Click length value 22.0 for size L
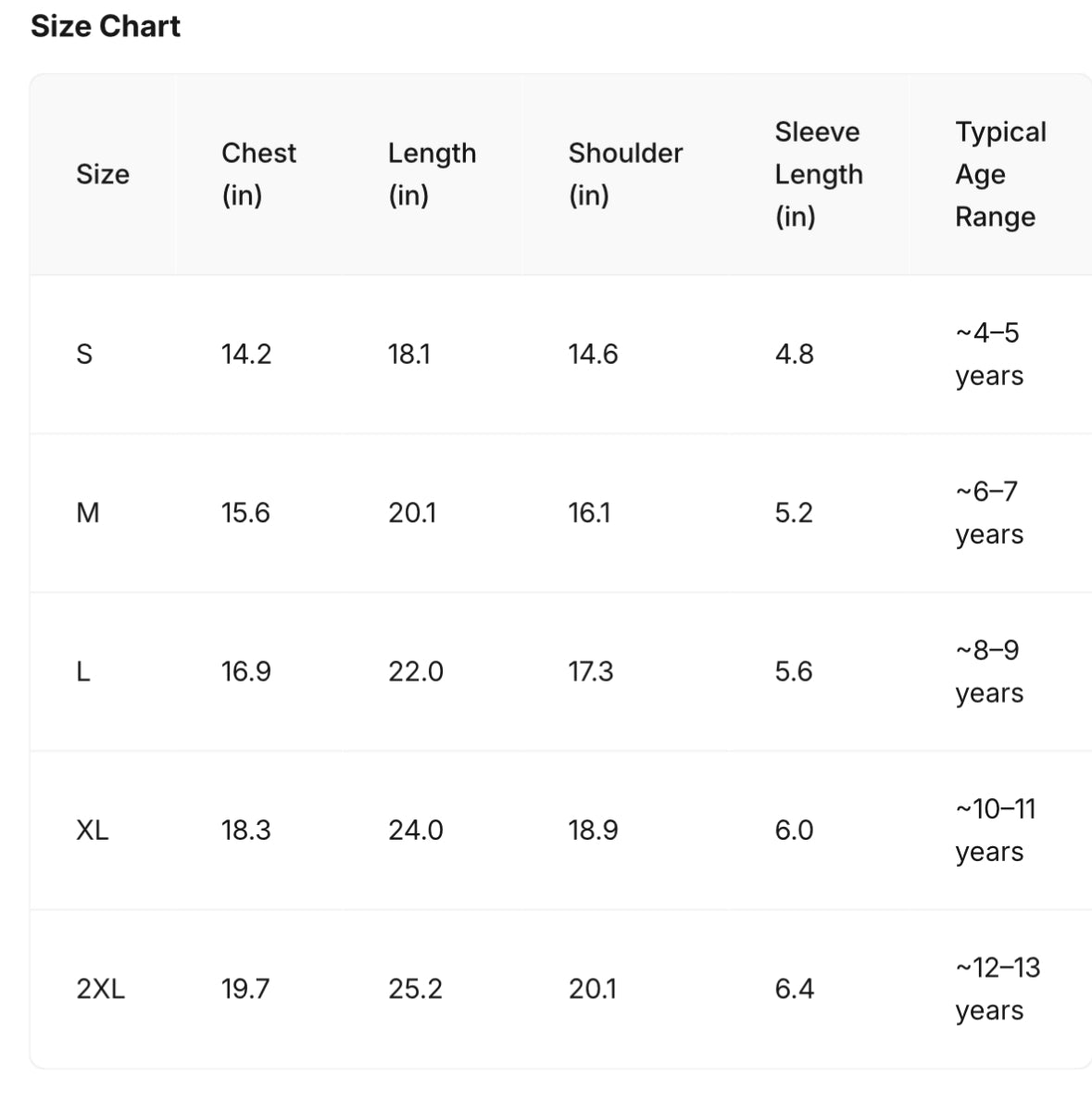Image resolution: width=1092 pixels, height=1112 pixels. [416, 671]
